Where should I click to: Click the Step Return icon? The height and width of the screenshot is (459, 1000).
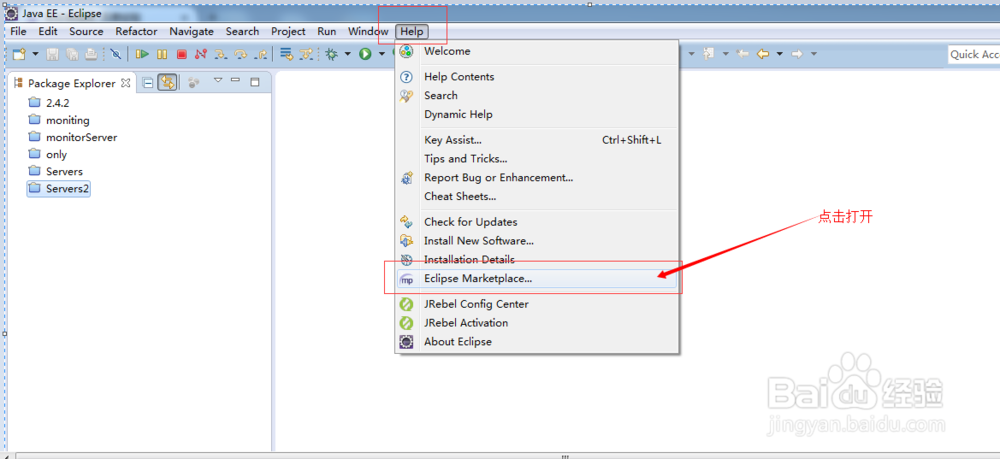pos(260,54)
